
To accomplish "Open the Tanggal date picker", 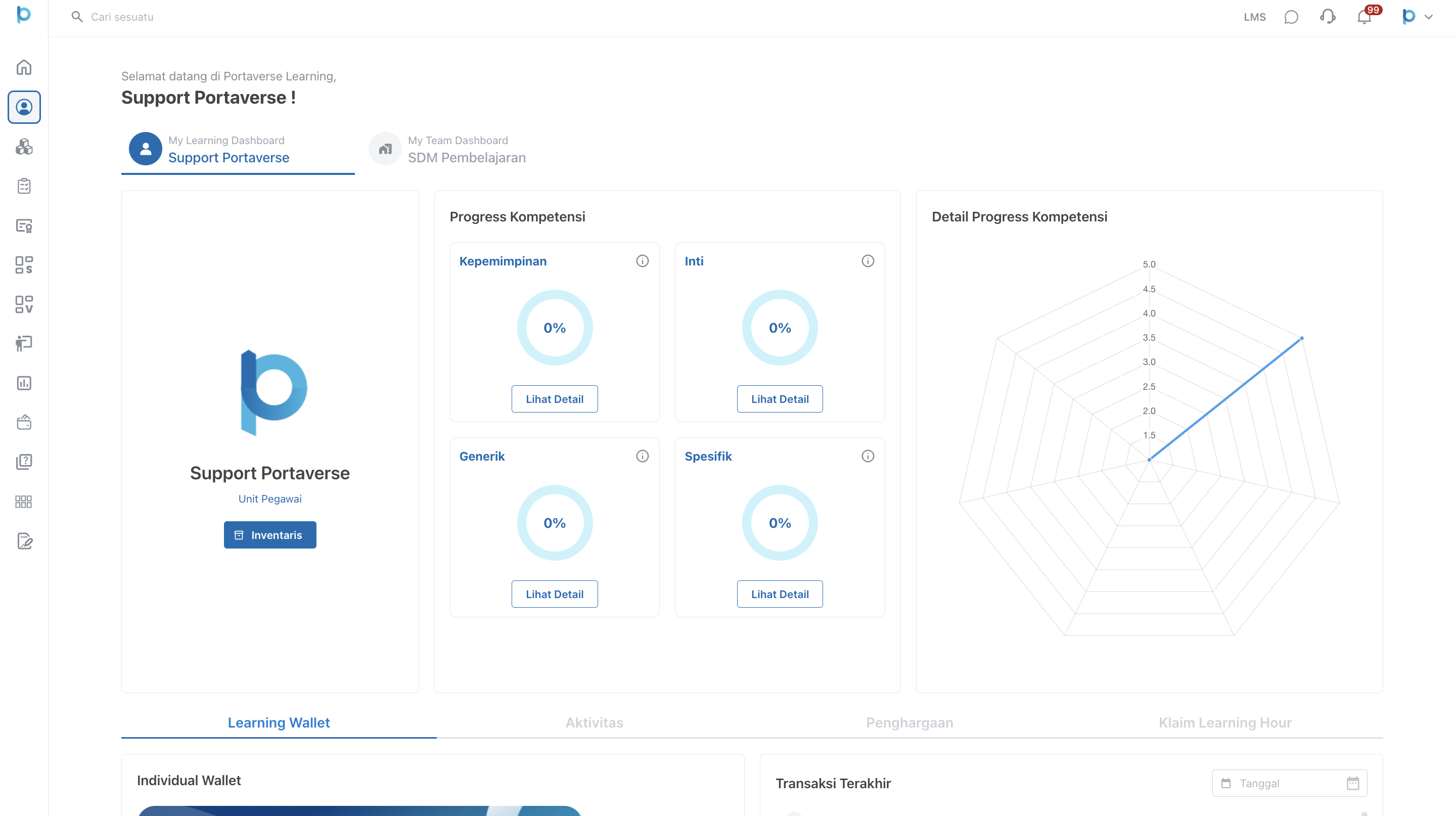I will pyautogui.click(x=1289, y=783).
